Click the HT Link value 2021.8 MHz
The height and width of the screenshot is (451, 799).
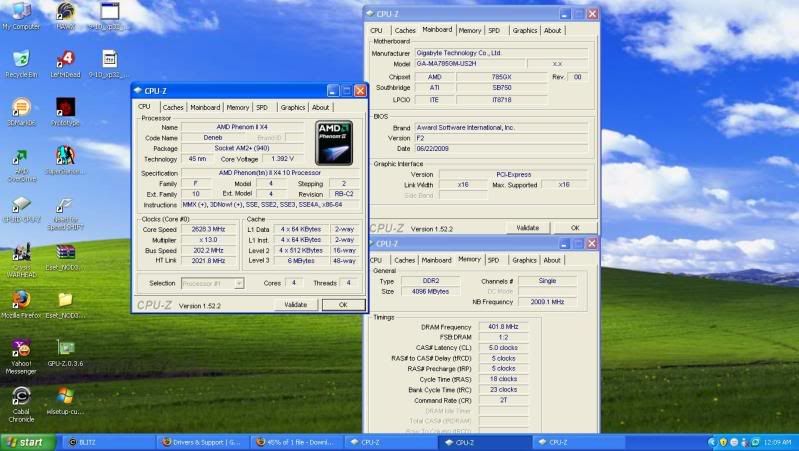click(x=208, y=261)
